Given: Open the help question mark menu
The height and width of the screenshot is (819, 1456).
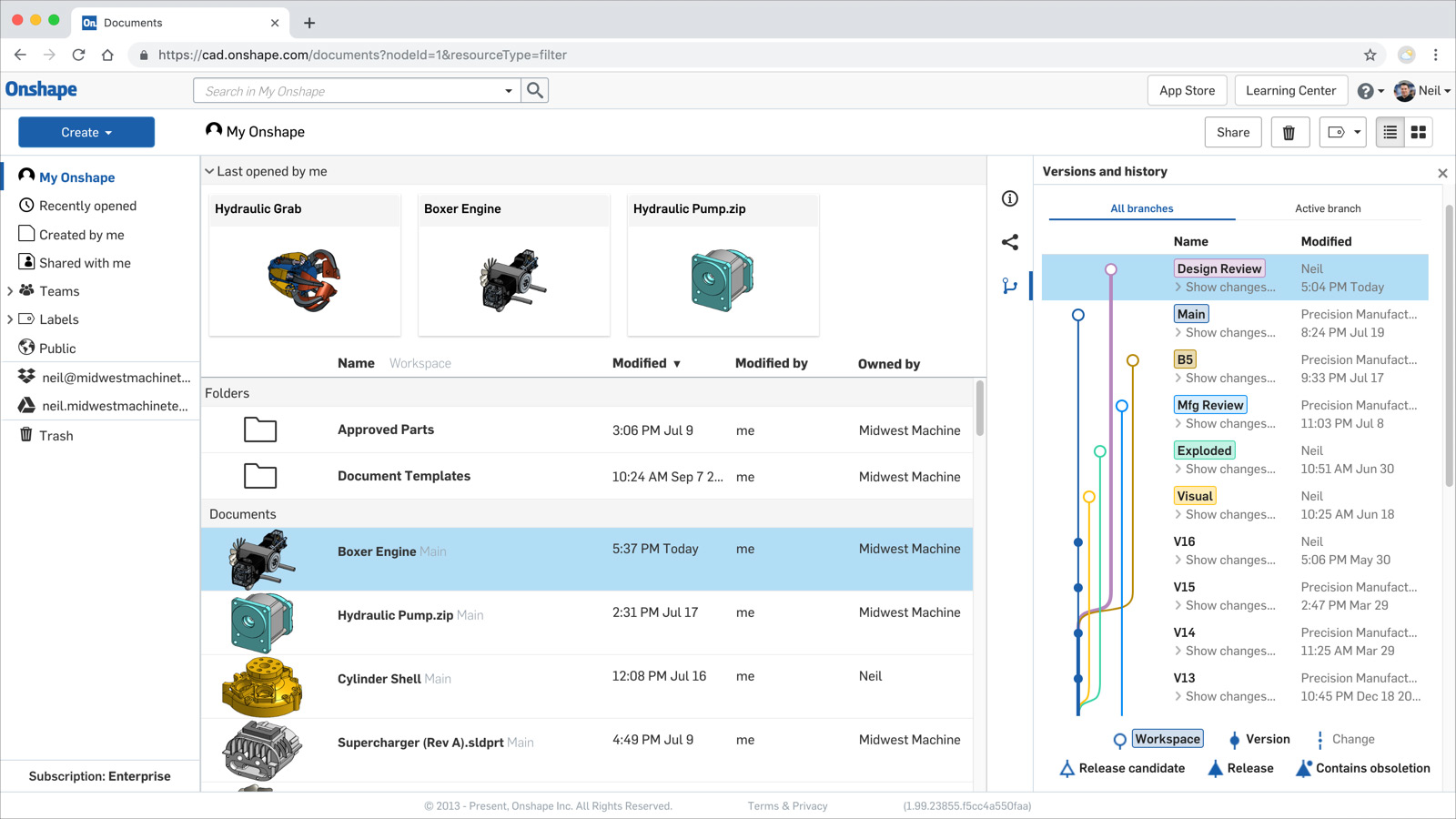Looking at the screenshot, I should [1367, 90].
